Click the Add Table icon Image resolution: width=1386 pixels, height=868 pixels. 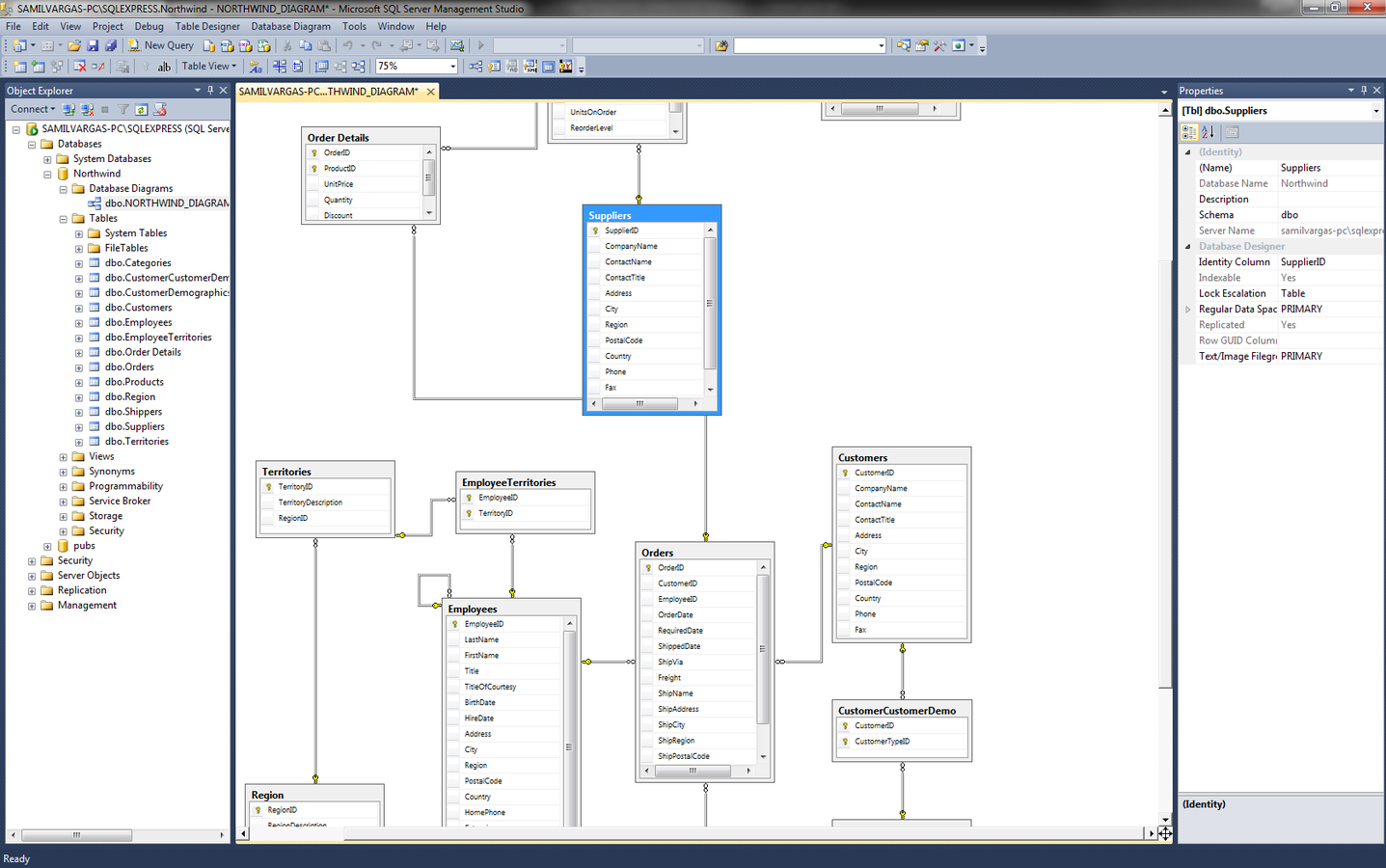(x=39, y=67)
